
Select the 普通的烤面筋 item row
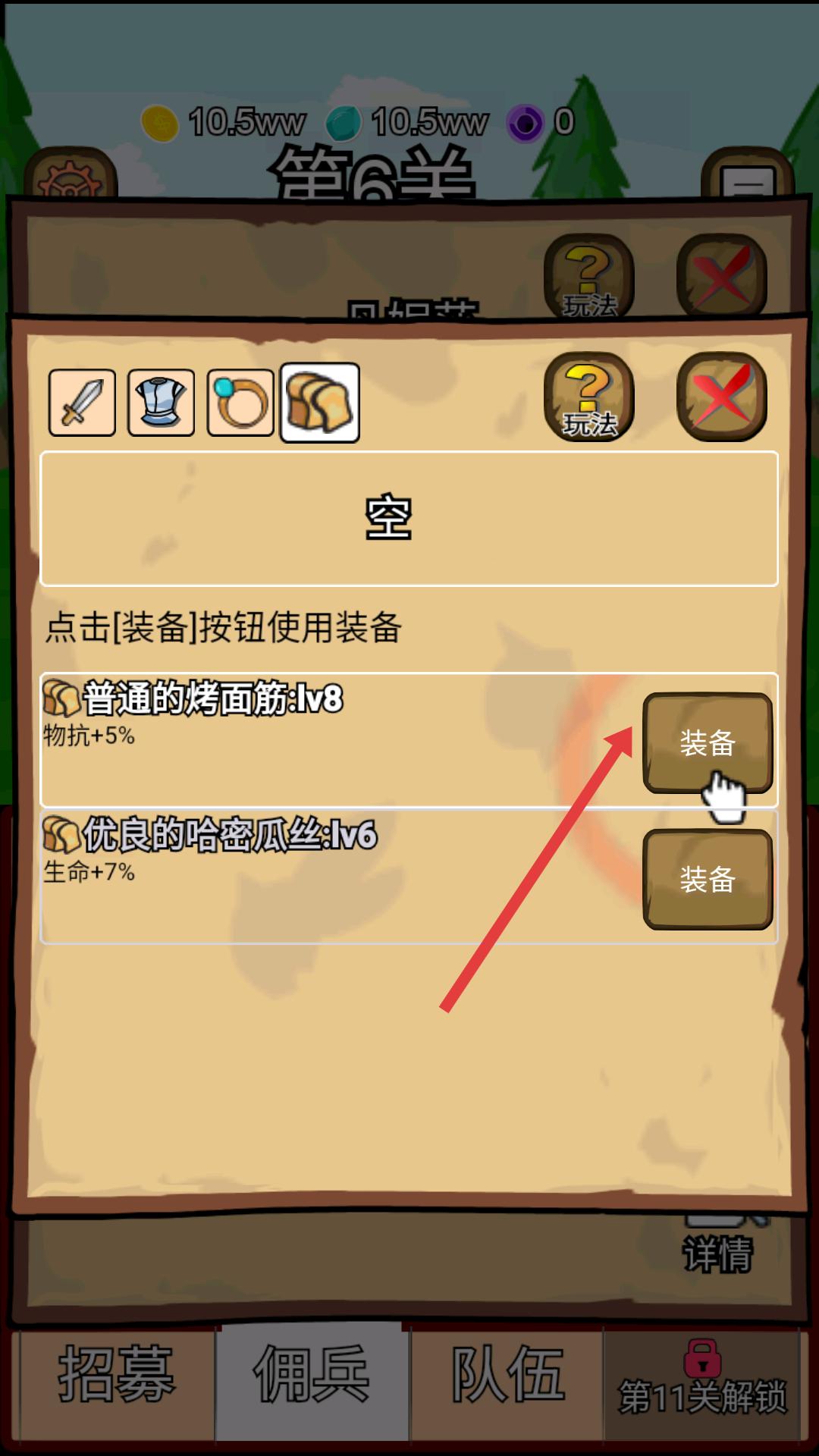coord(409,740)
